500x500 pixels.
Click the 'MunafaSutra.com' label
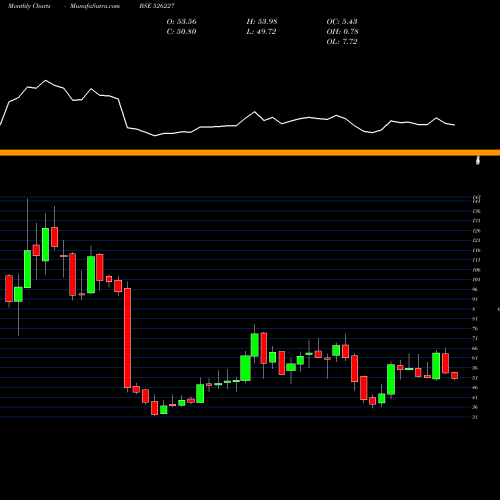(95, 6)
